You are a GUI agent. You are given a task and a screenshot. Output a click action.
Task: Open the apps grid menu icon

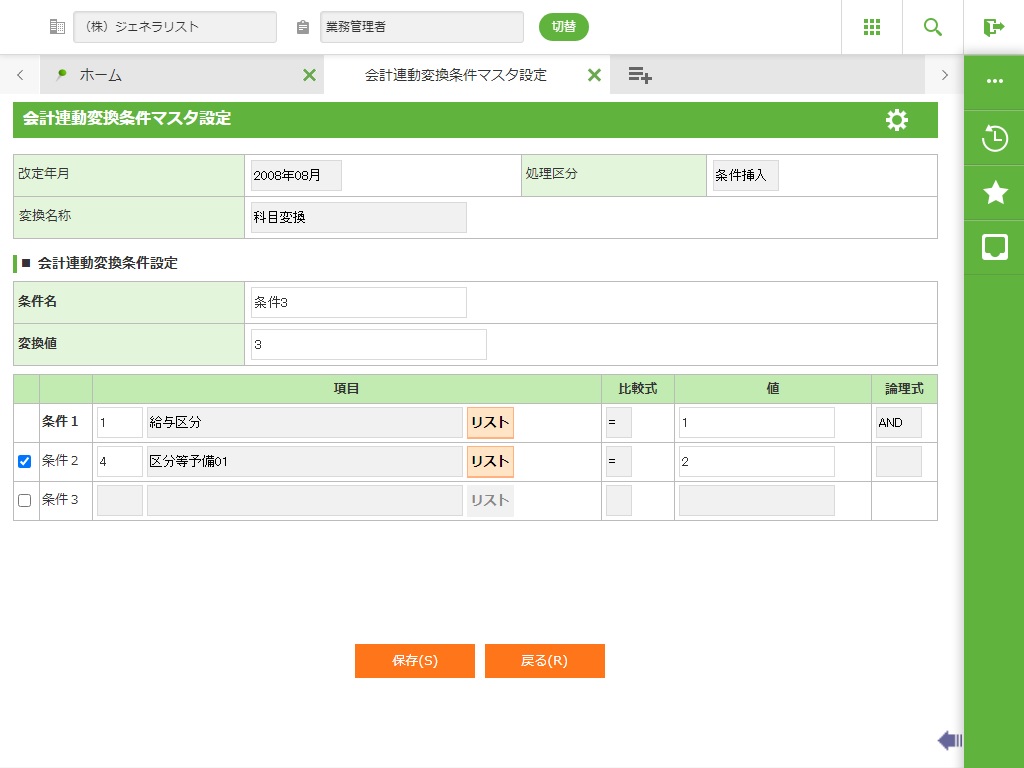(x=871, y=27)
